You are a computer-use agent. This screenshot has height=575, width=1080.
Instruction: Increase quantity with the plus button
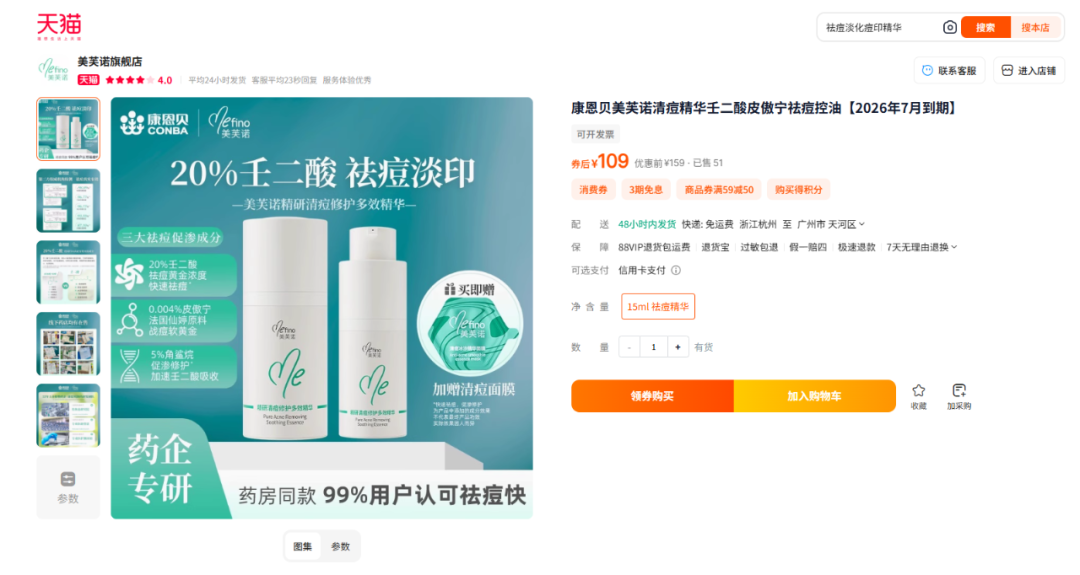pos(678,347)
